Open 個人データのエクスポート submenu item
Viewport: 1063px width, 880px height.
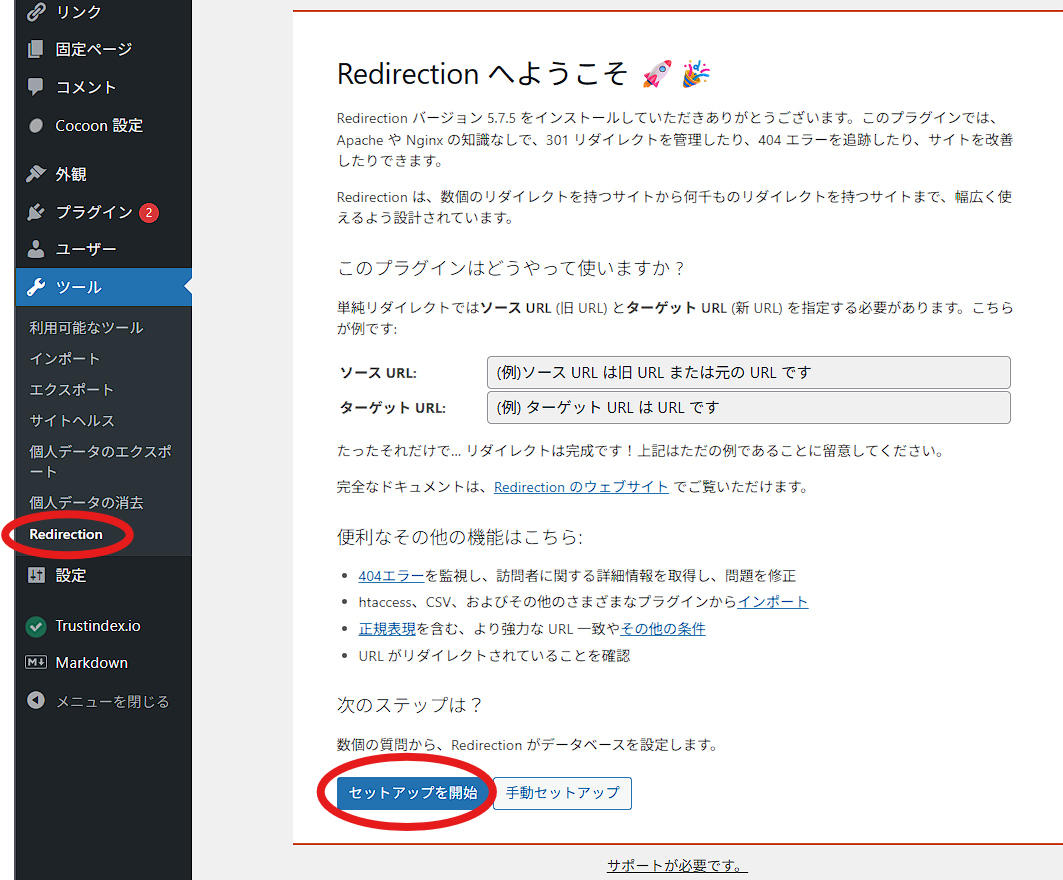pyautogui.click(x=100, y=461)
